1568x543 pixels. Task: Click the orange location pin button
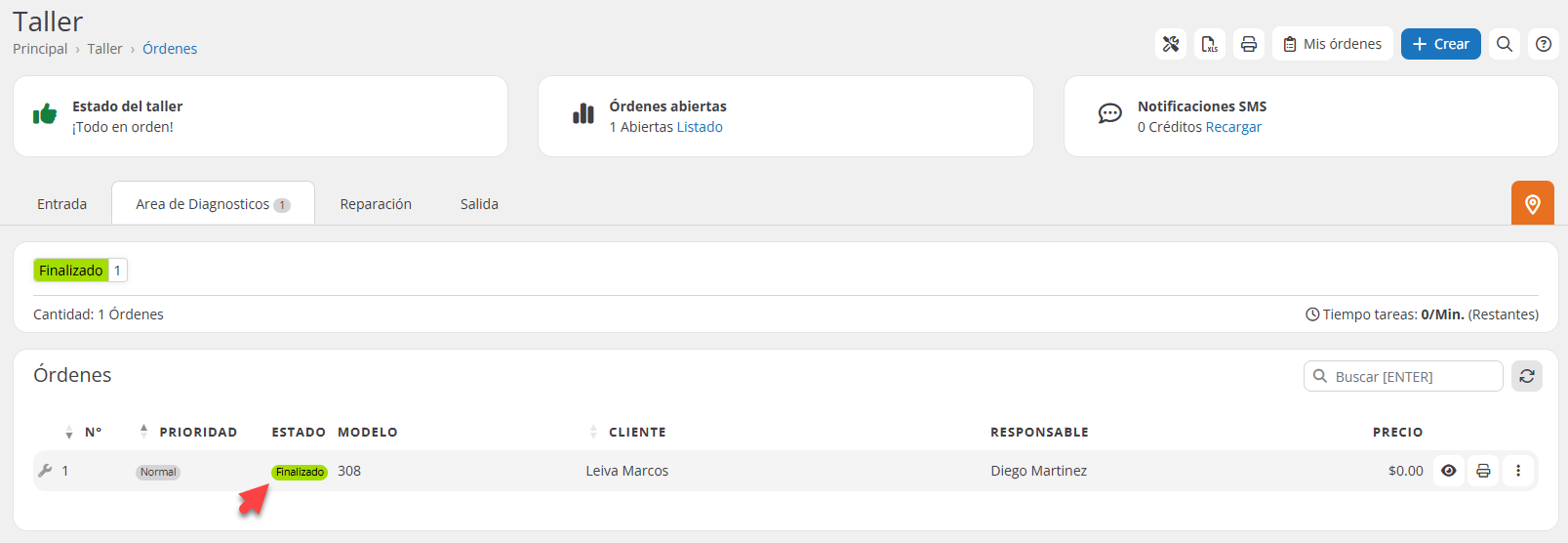pos(1532,203)
